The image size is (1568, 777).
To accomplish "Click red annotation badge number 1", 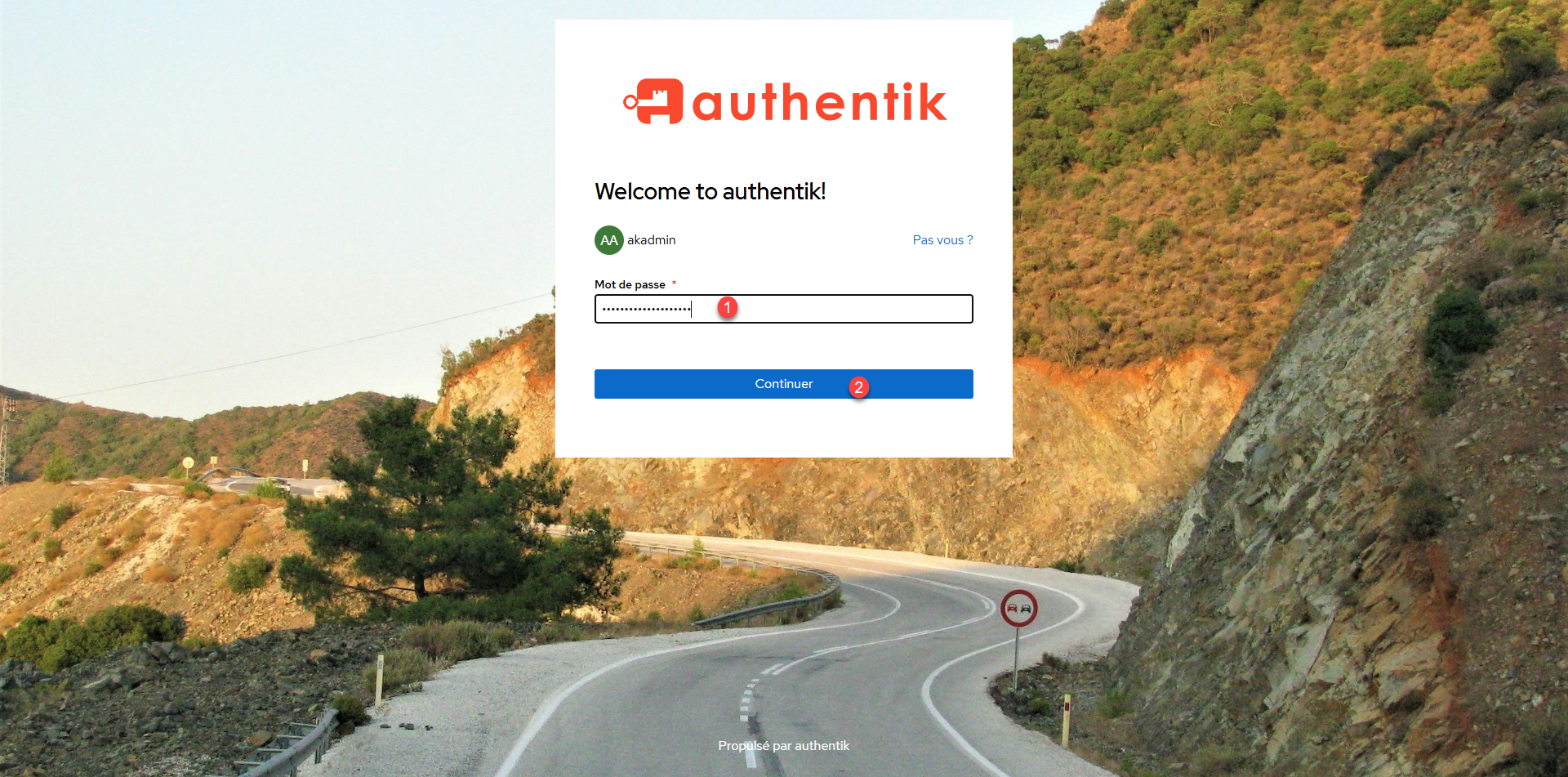I will coord(727,308).
